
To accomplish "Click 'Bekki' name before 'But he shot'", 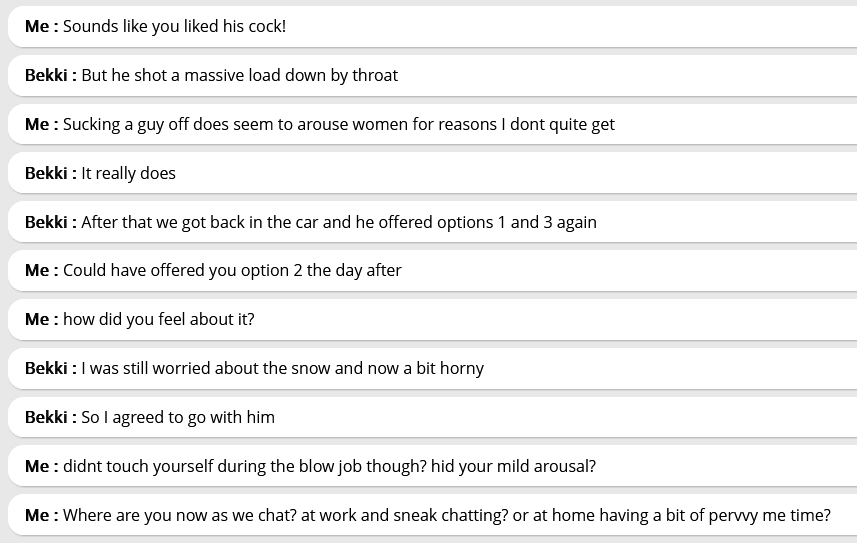I will [46, 75].
